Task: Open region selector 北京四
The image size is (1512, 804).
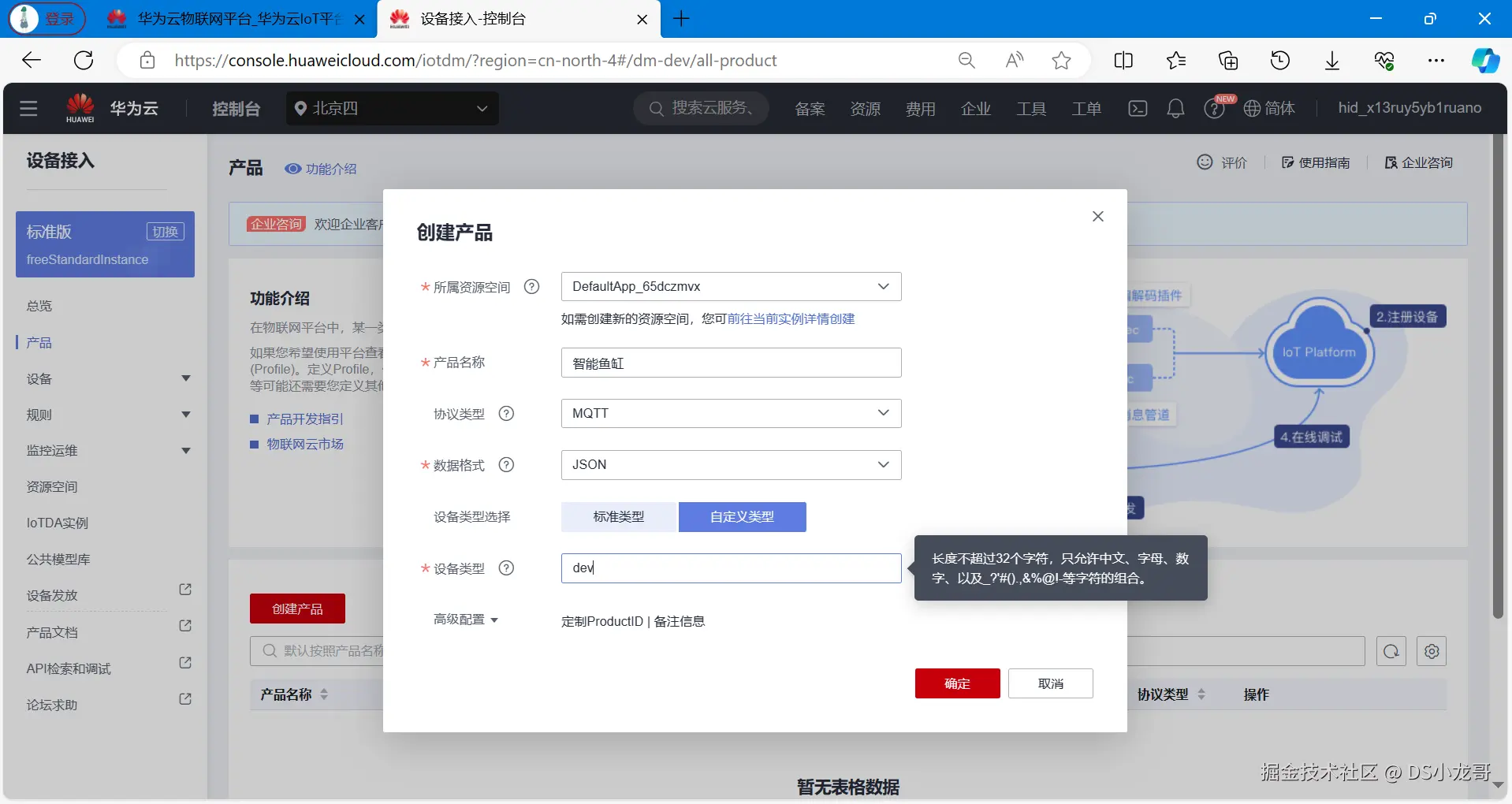Action: pos(392,108)
